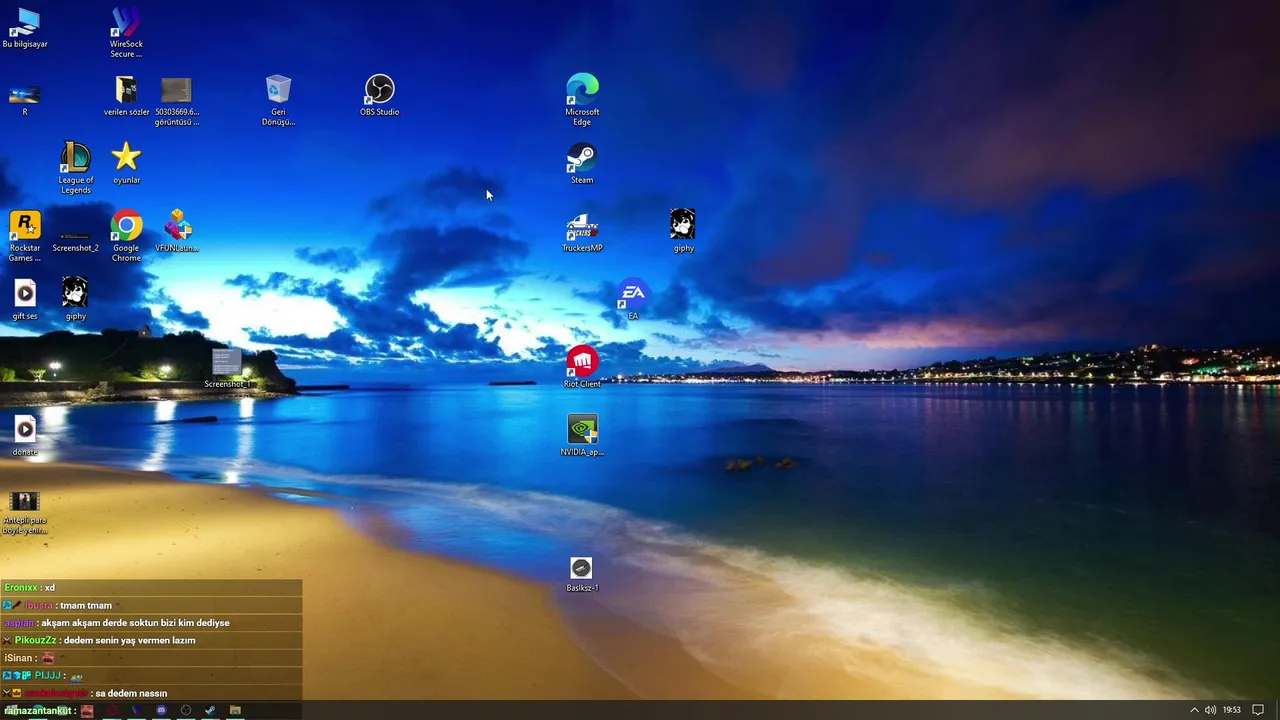
Task: Open the verilen sözler folder
Action: tap(126, 95)
